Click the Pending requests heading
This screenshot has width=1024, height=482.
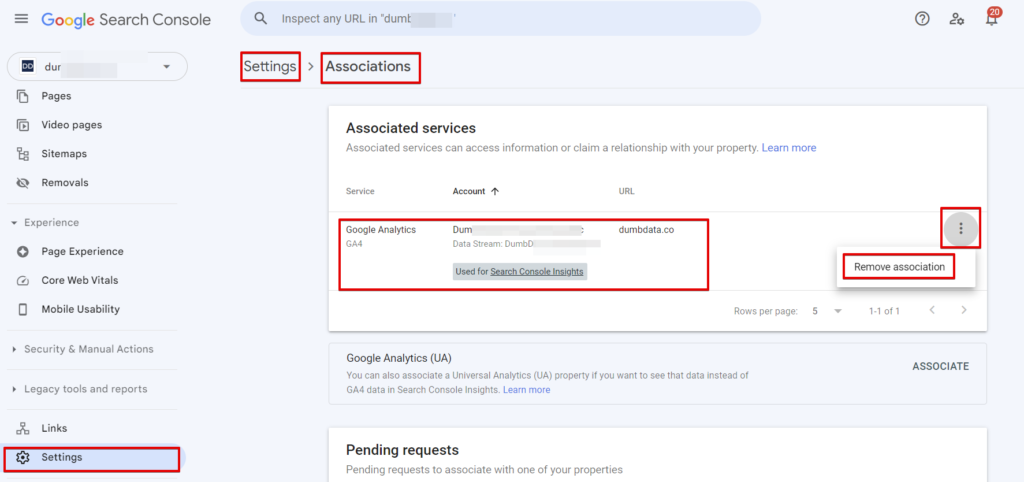(x=402, y=450)
